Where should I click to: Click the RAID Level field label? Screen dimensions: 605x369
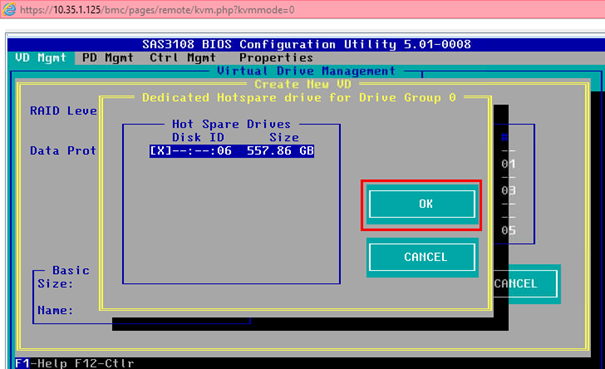tap(64, 111)
